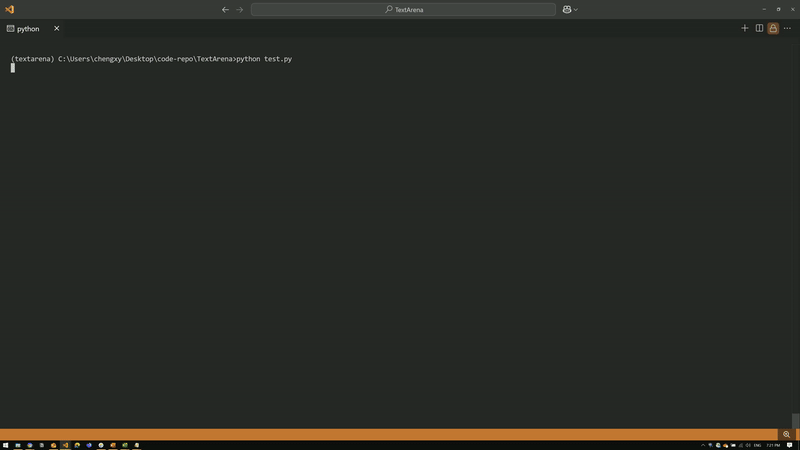Screen dimensions: 800x450
Task: Select the python terminal tab
Action: click(x=28, y=28)
